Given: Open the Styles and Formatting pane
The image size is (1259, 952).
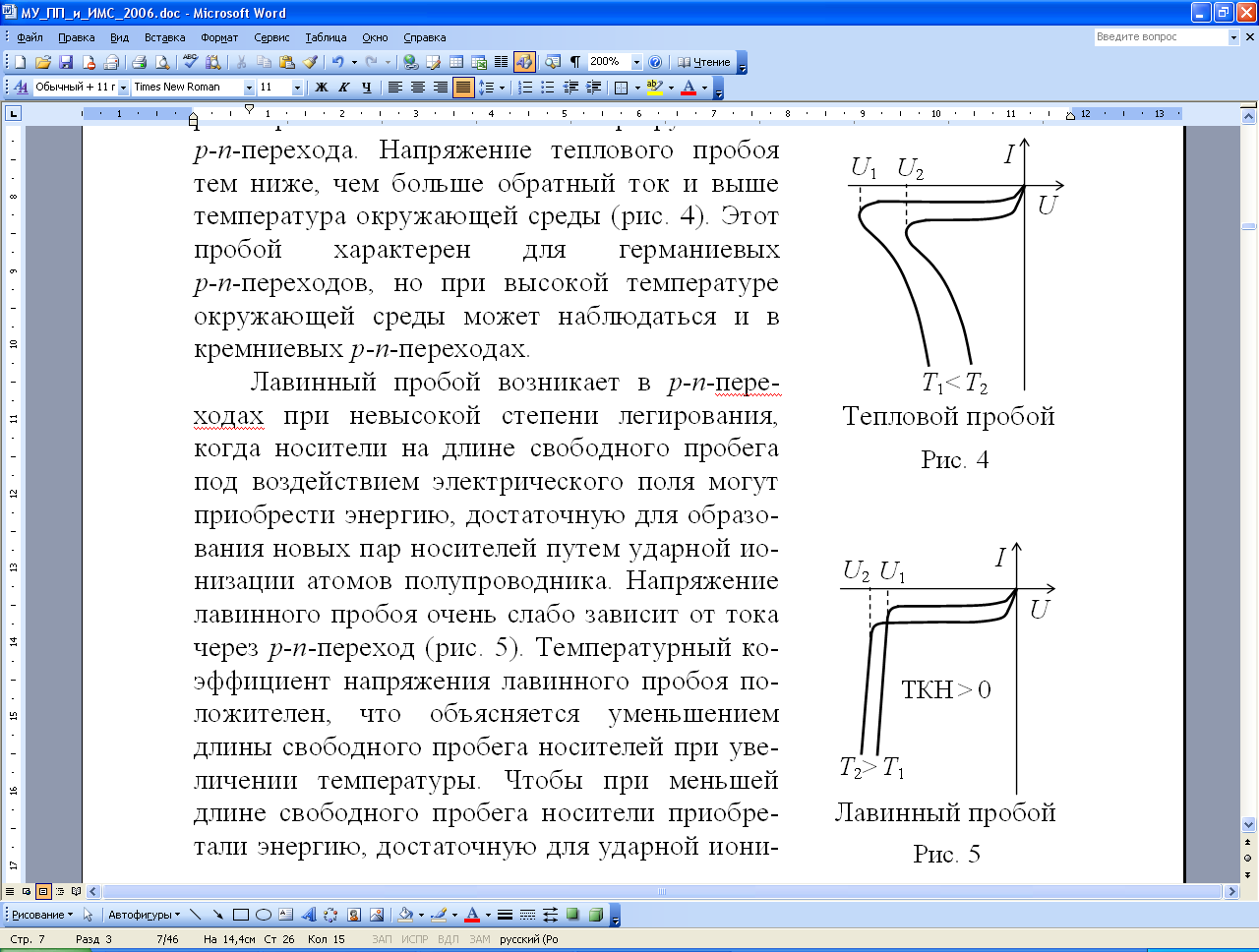Looking at the screenshot, I should point(21,88).
